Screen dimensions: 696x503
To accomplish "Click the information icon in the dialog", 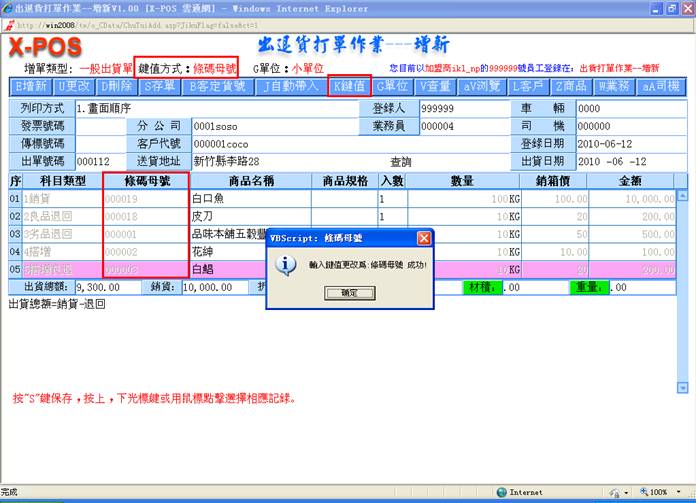I will click(x=286, y=264).
